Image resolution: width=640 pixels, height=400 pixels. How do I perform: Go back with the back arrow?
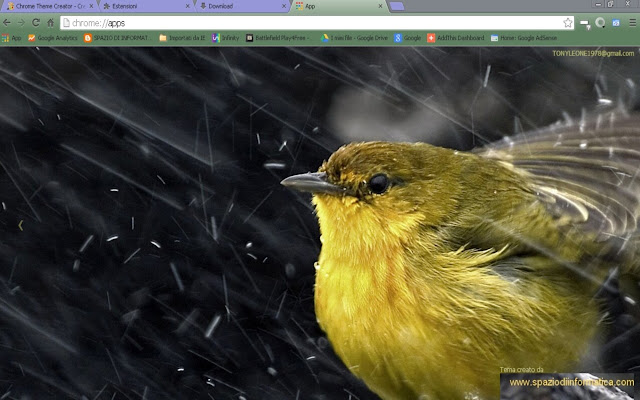point(7,23)
